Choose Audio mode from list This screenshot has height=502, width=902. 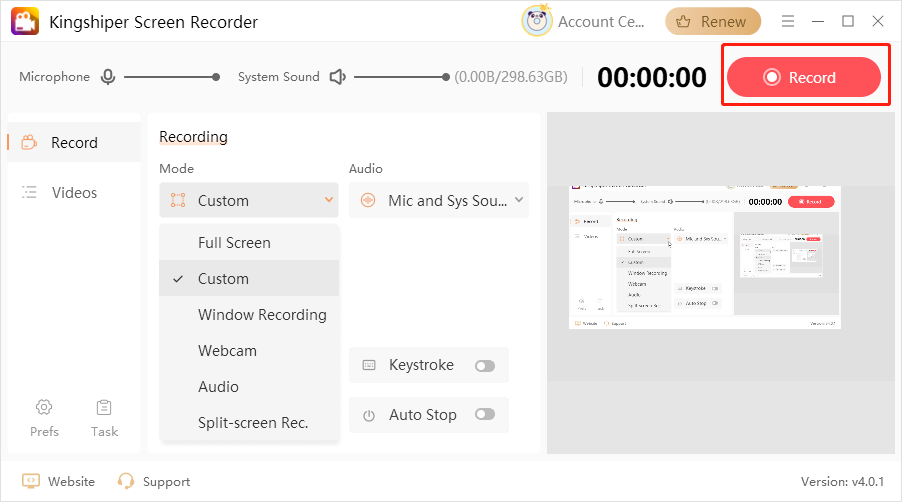pos(249,386)
